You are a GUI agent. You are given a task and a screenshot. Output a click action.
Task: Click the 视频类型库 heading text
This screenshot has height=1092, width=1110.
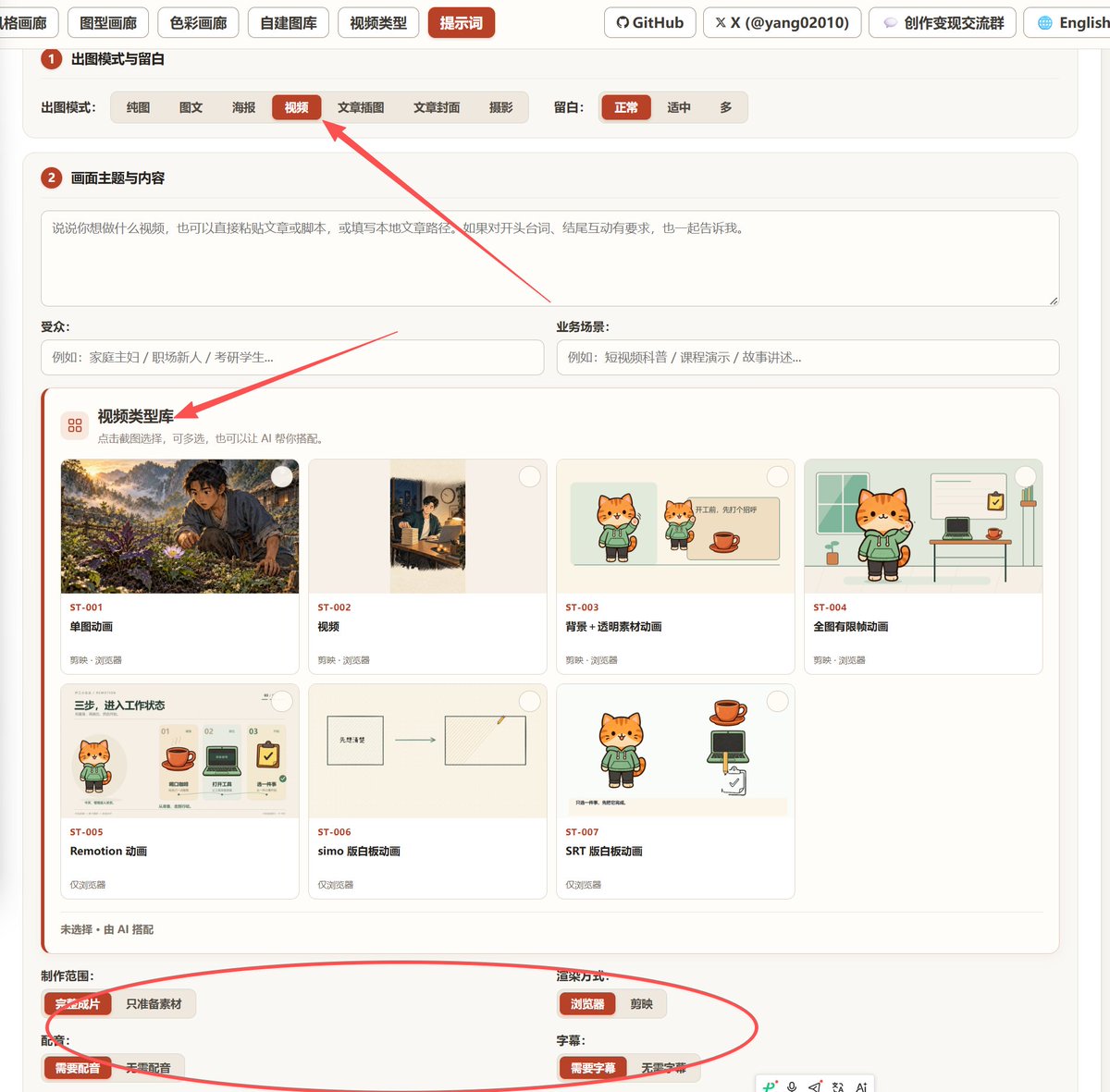point(136,416)
